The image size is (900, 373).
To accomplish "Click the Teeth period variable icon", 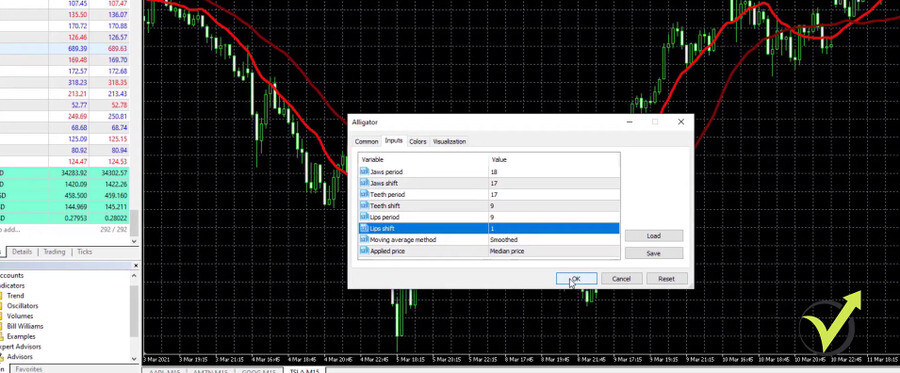I will pos(364,195).
